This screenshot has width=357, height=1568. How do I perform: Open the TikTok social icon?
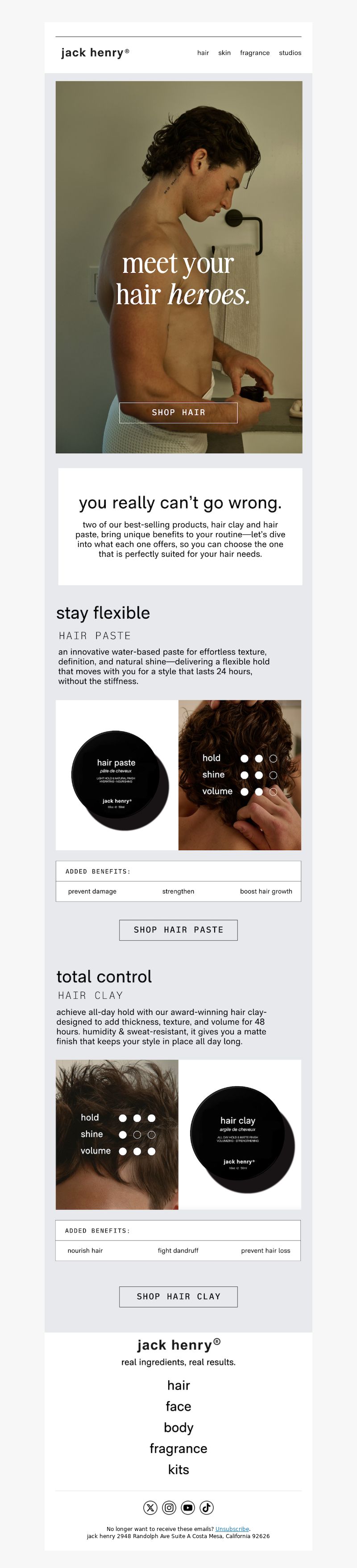tap(207, 1507)
